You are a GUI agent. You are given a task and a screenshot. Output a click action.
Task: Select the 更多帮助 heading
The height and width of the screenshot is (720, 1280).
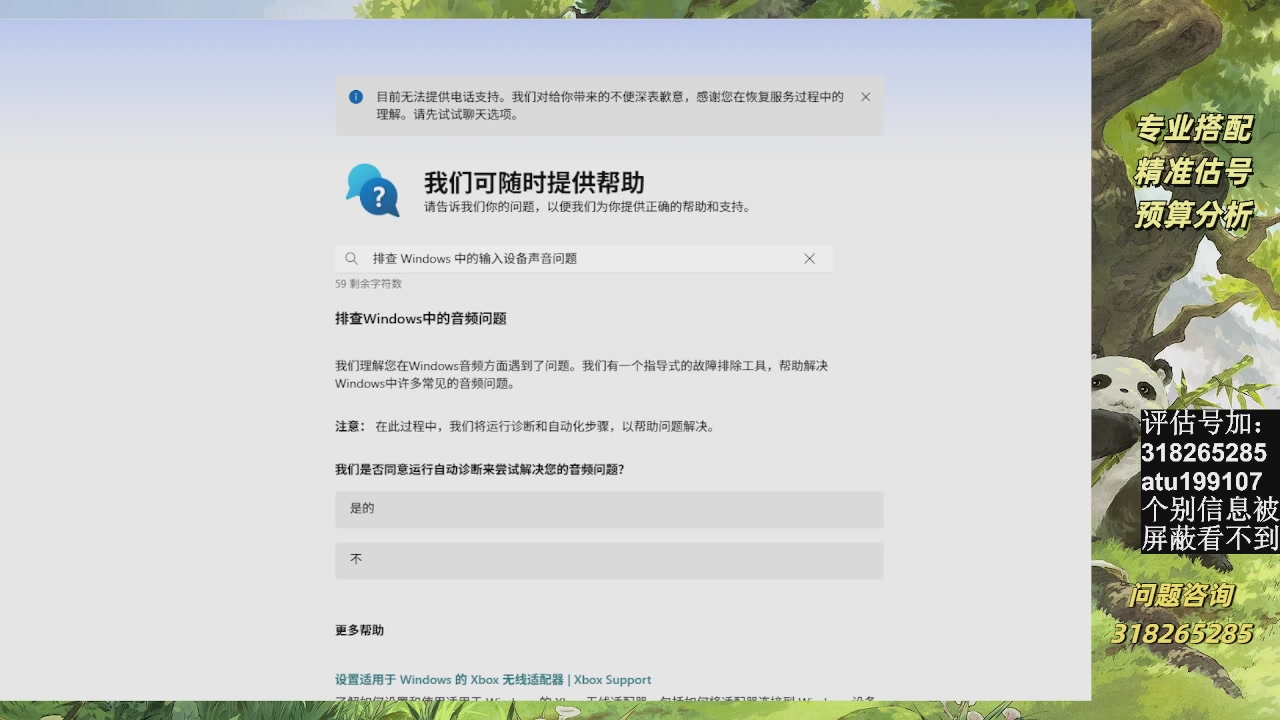(359, 630)
